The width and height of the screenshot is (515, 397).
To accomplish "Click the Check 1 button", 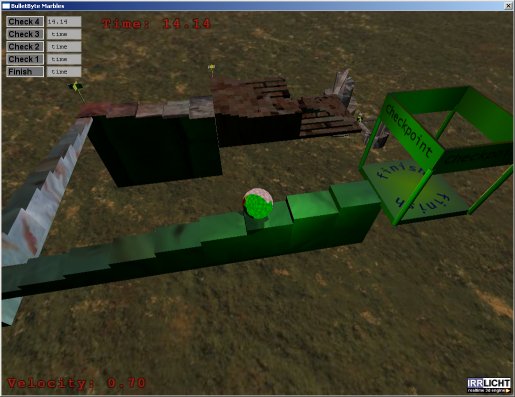I will (25, 59).
